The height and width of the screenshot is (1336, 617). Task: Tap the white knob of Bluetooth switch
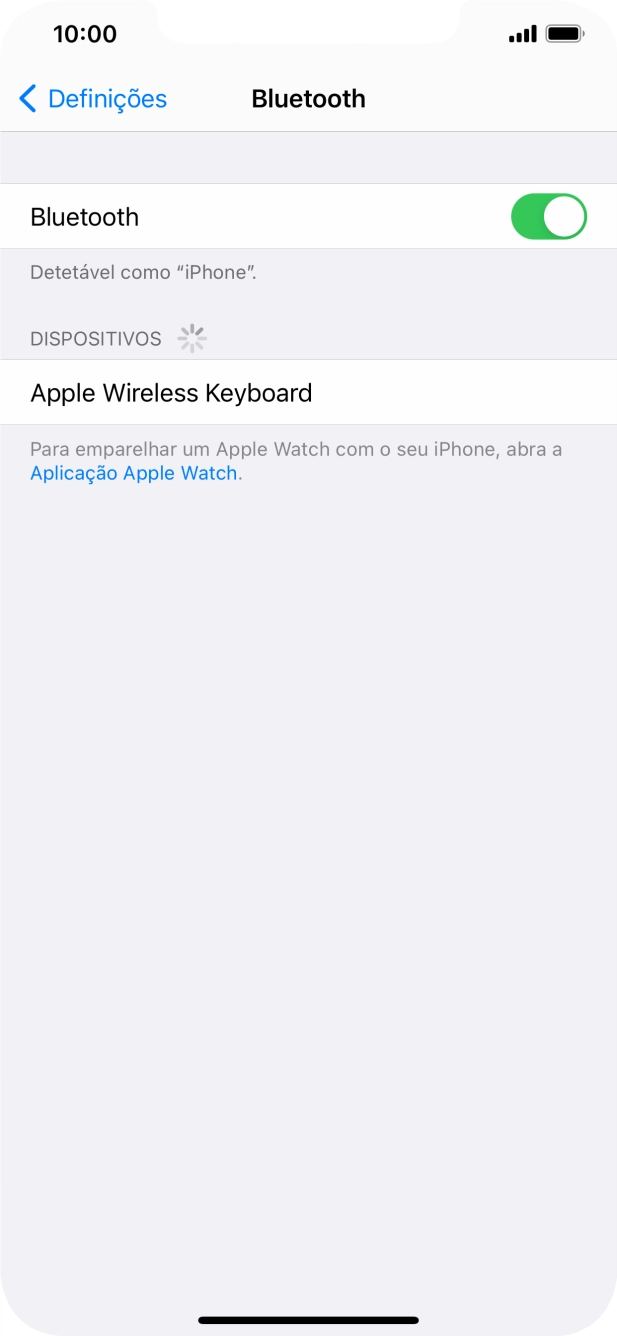[564, 217]
